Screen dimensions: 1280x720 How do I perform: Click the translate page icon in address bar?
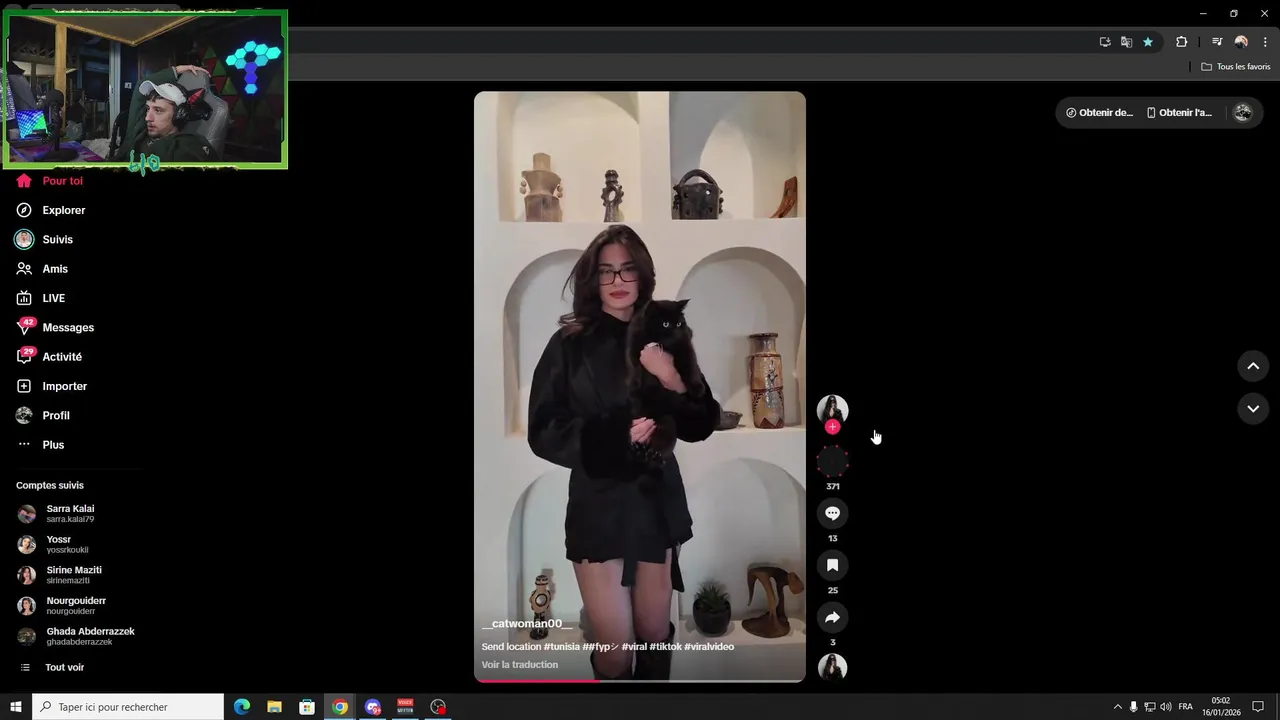(x=1126, y=42)
